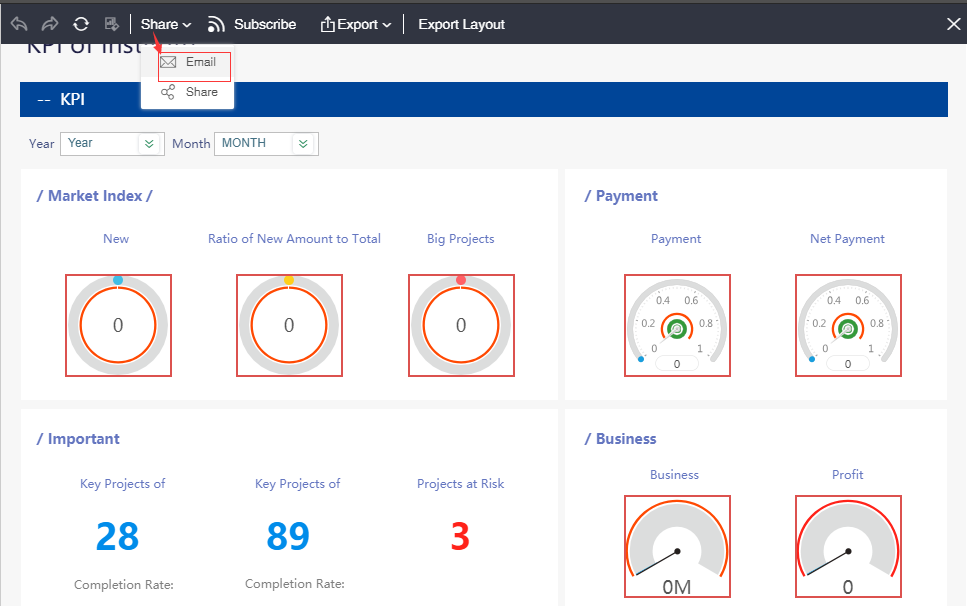Click the undo arrow icon
The height and width of the screenshot is (606, 967).
[x=19, y=24]
